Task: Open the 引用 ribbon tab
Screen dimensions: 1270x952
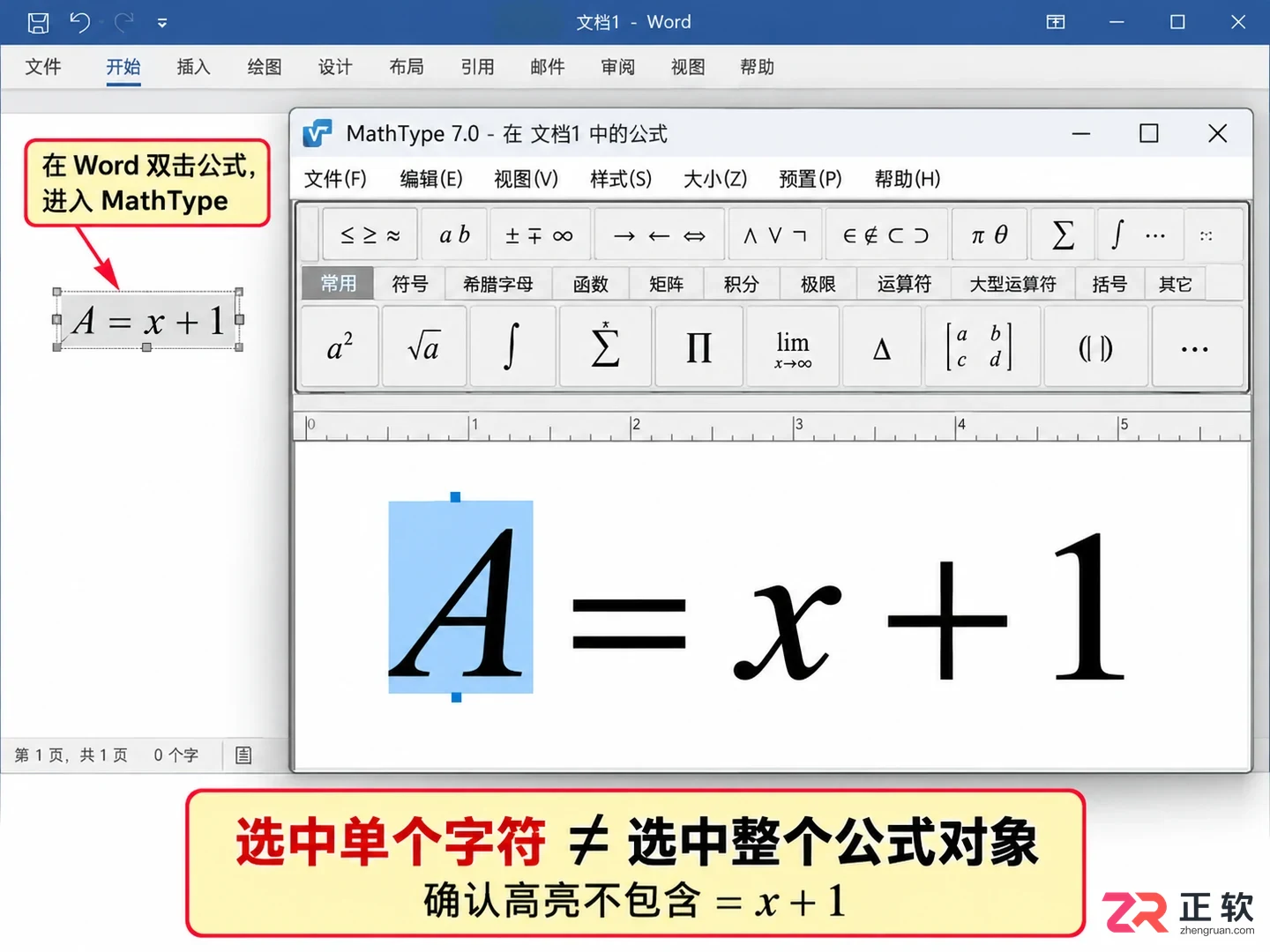Action: point(477,67)
